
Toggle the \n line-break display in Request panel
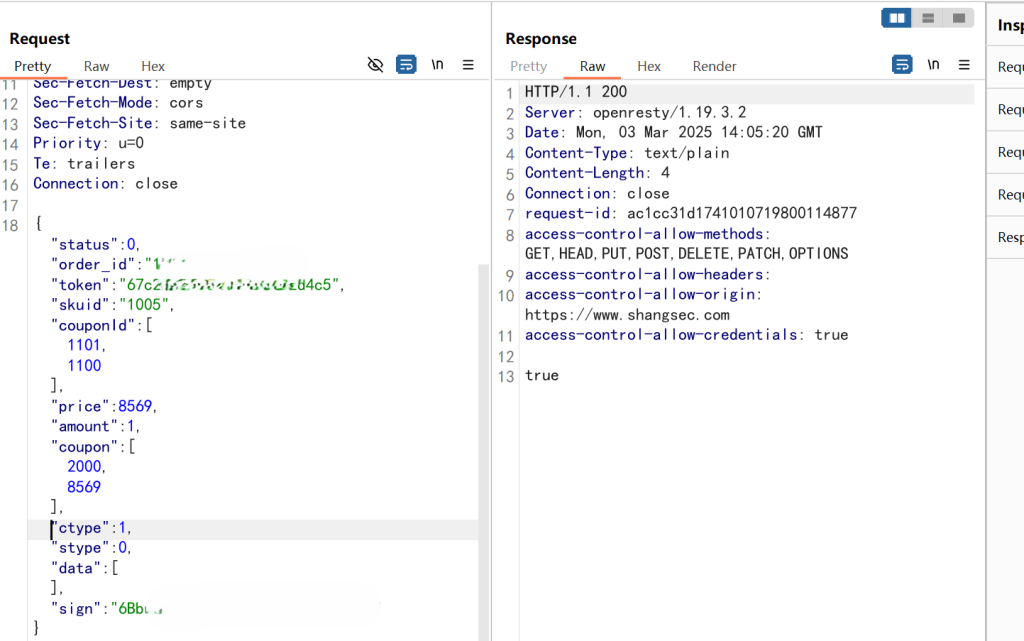[x=437, y=65]
